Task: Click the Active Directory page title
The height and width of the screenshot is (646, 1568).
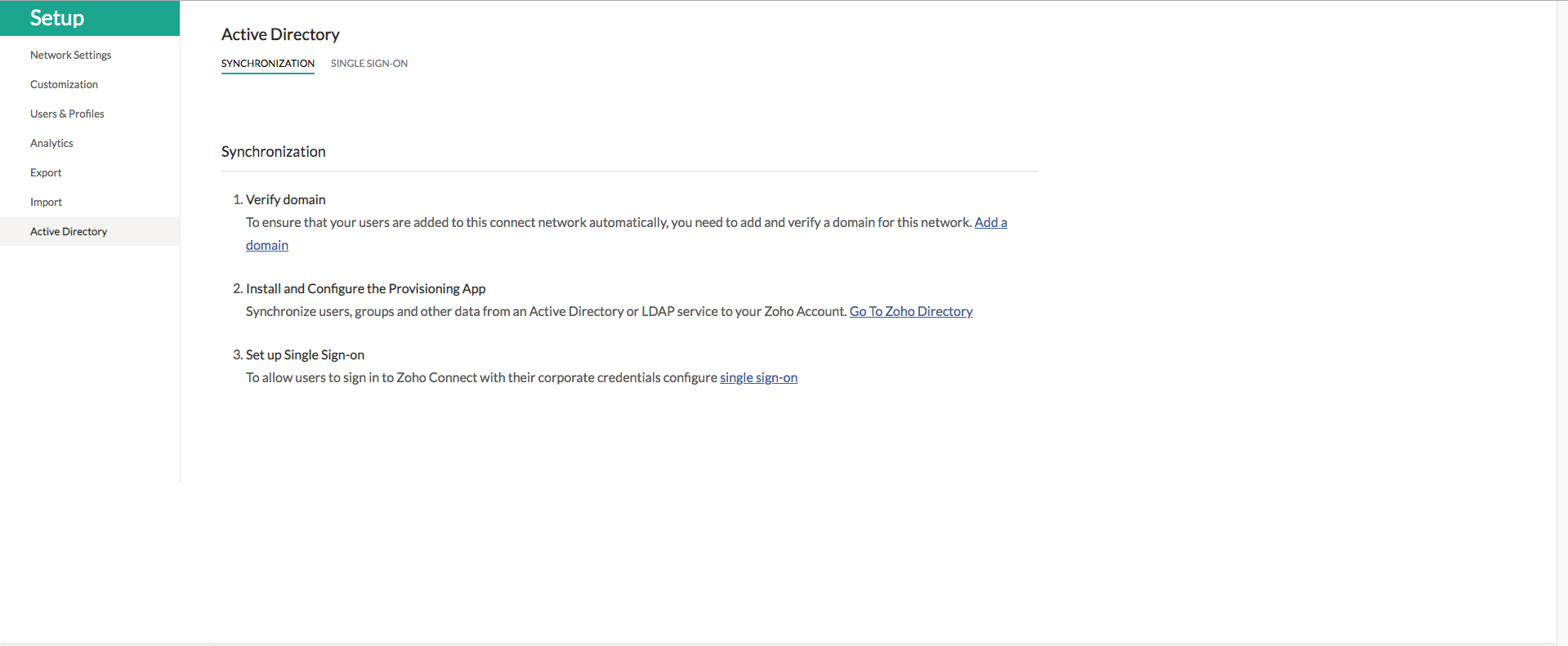Action: pyautogui.click(x=280, y=34)
